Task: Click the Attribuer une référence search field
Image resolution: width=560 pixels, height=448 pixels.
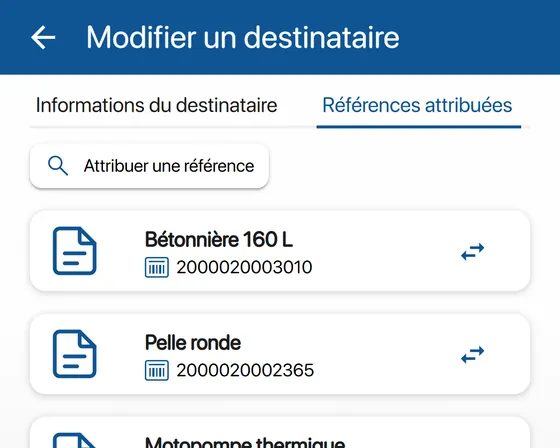Action: (x=149, y=166)
